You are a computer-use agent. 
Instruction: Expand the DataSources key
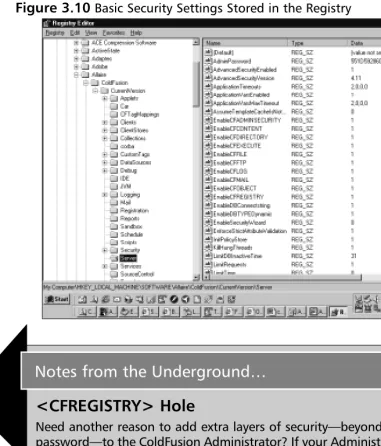pyautogui.click(x=105, y=162)
